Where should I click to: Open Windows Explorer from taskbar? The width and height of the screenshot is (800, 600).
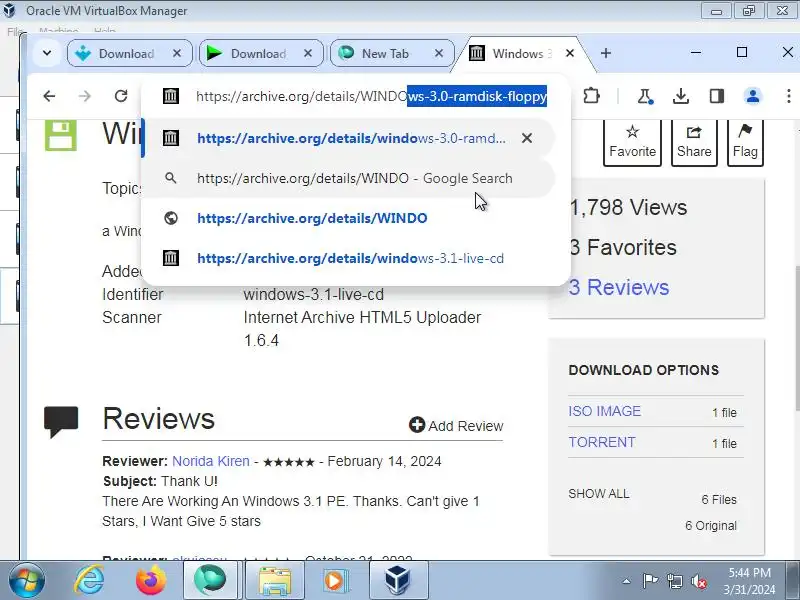[x=274, y=581]
